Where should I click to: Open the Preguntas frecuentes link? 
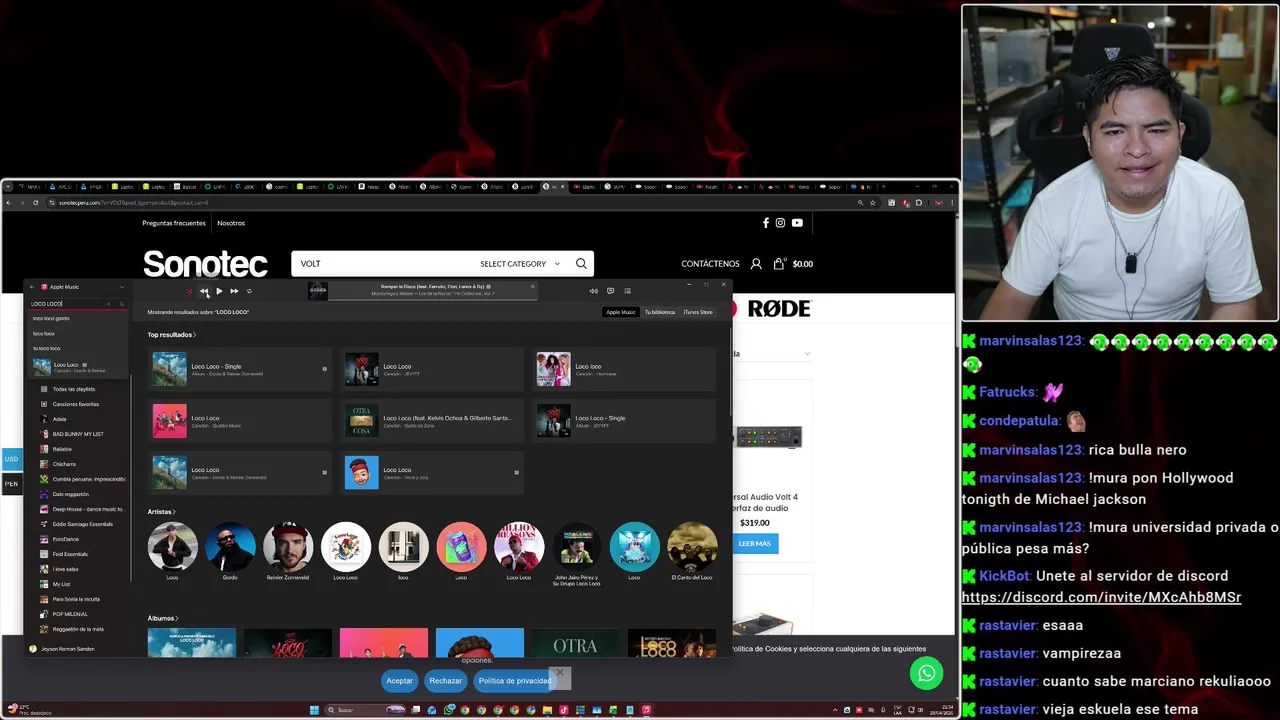[174, 223]
